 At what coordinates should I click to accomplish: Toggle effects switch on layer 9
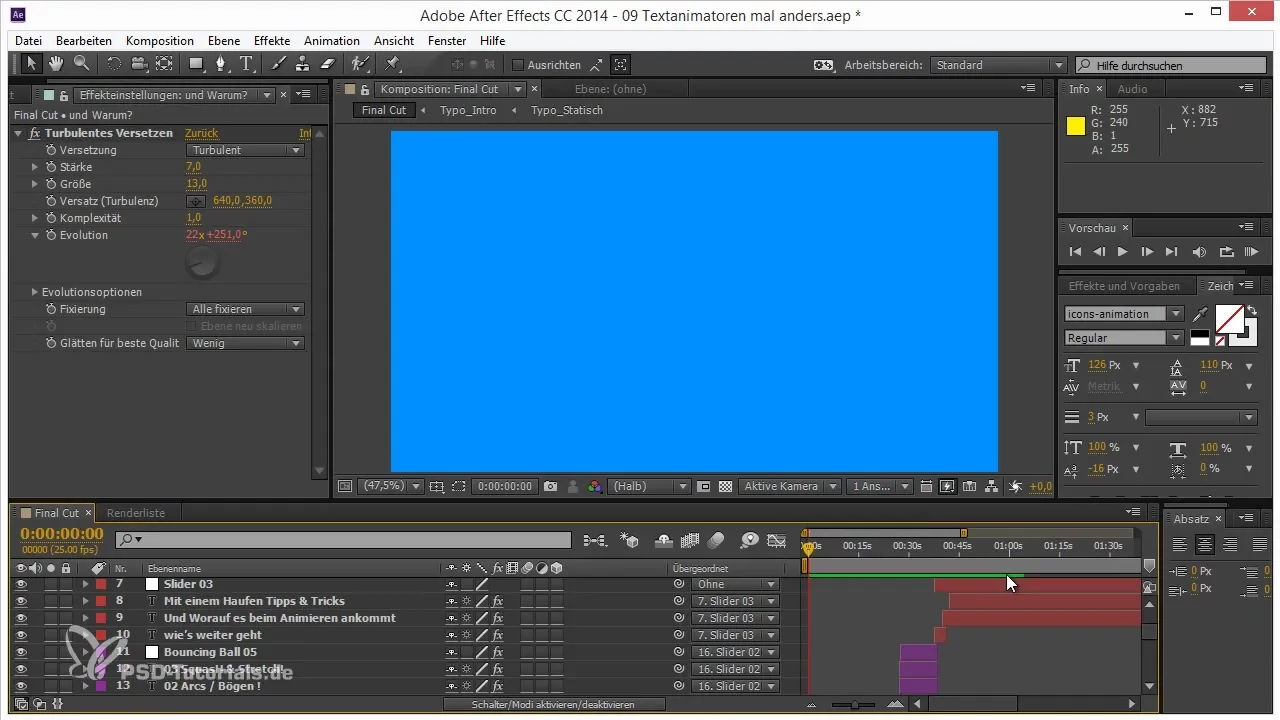click(497, 618)
